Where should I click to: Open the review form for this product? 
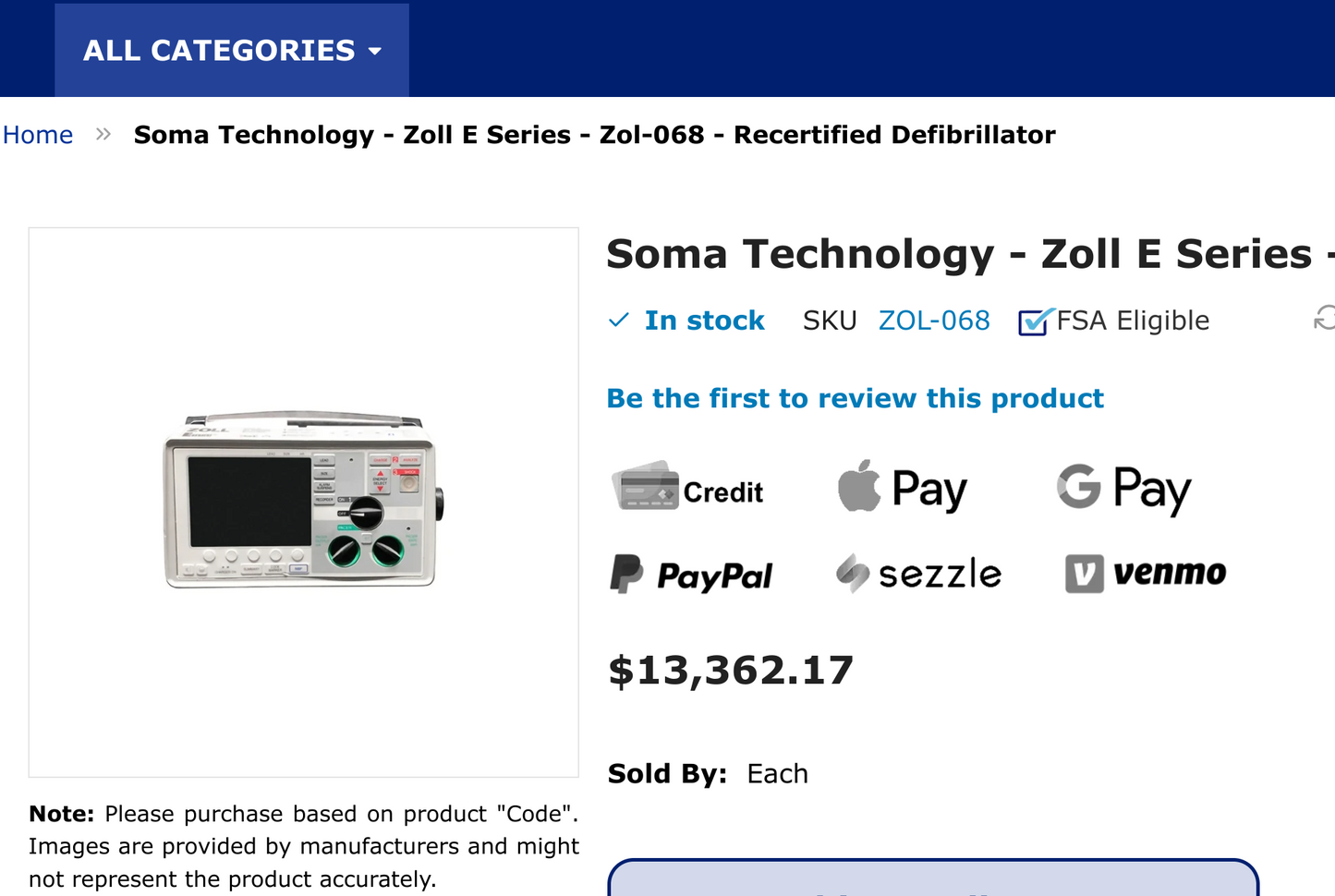point(855,398)
